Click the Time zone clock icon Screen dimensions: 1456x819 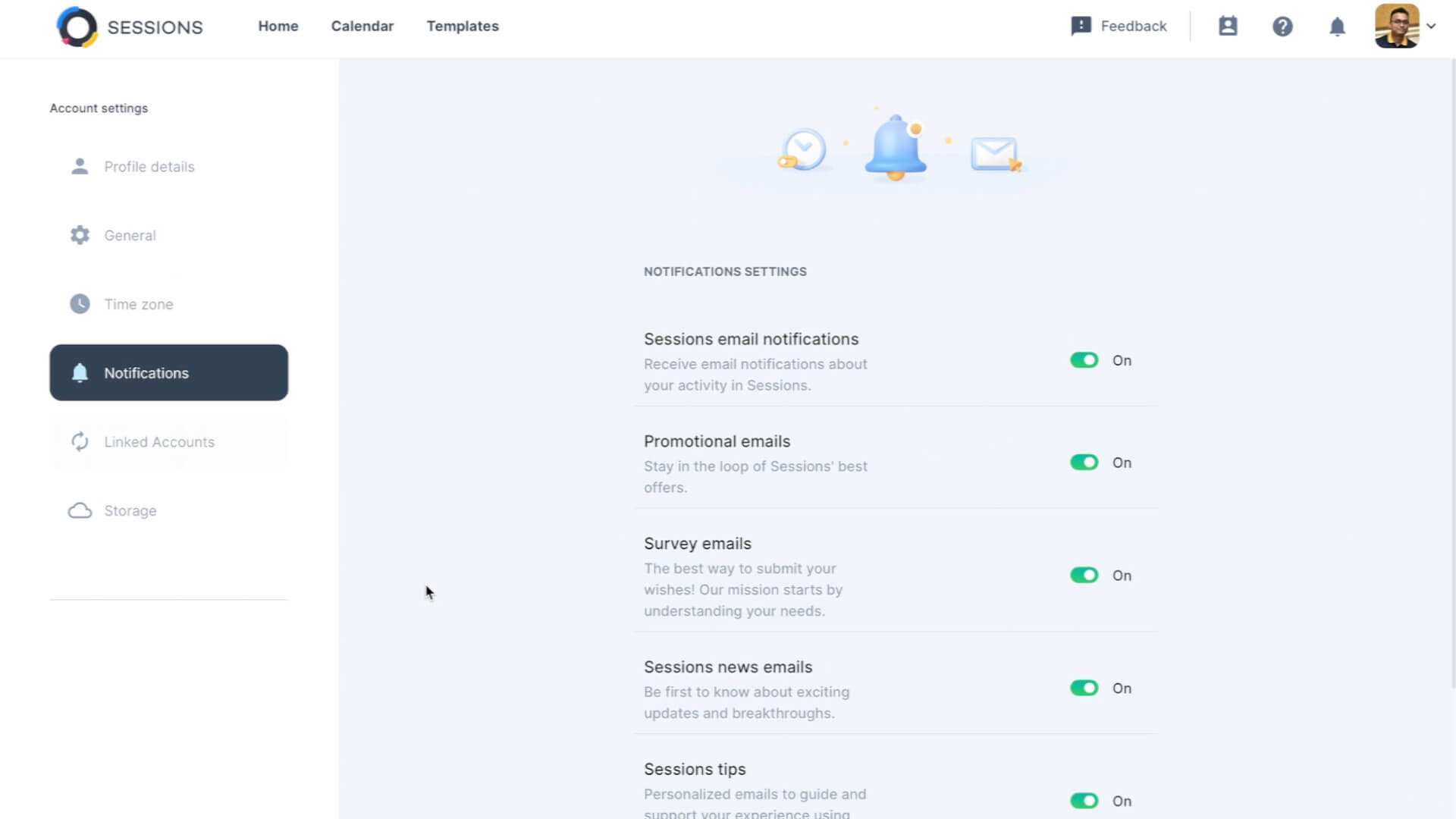point(80,304)
